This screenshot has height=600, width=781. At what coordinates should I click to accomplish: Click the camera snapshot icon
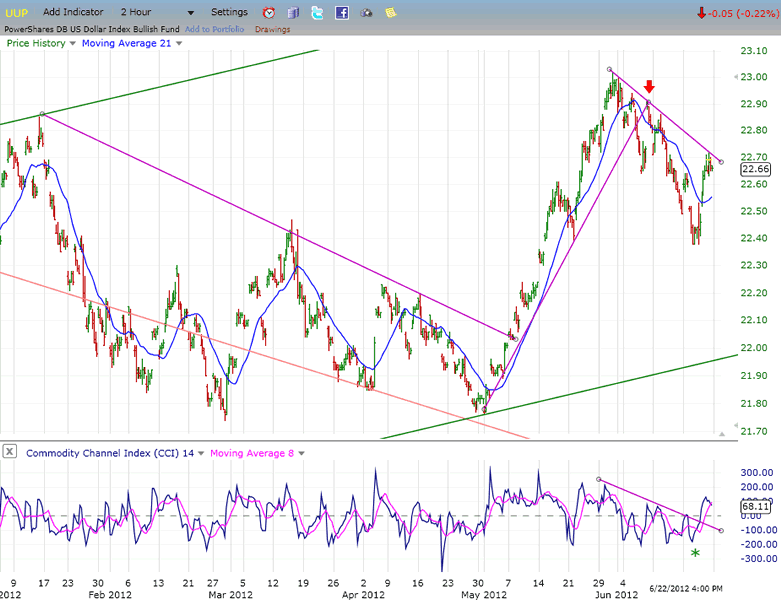[366, 13]
